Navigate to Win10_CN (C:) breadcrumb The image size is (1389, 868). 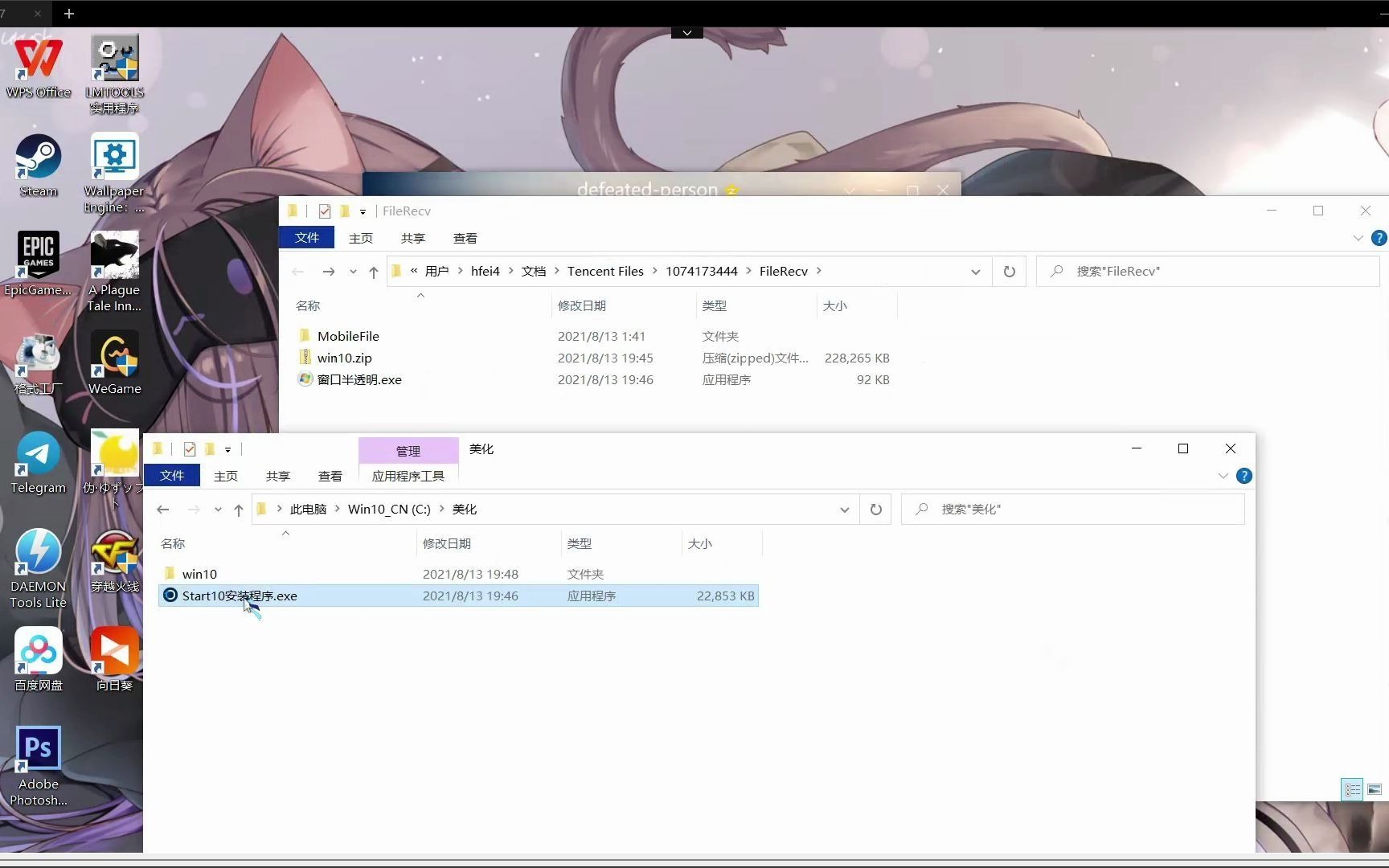[x=389, y=510]
